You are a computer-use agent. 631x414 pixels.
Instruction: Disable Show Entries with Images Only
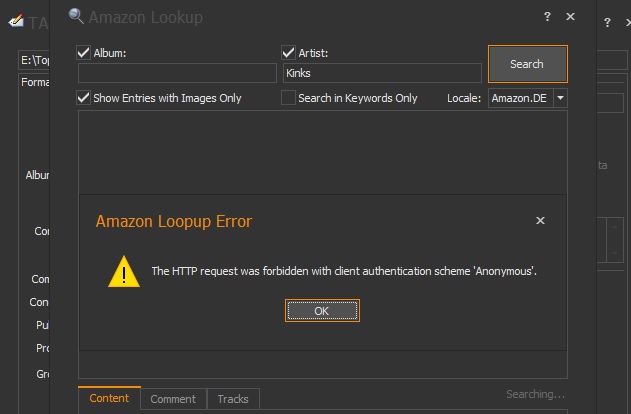click(x=85, y=98)
